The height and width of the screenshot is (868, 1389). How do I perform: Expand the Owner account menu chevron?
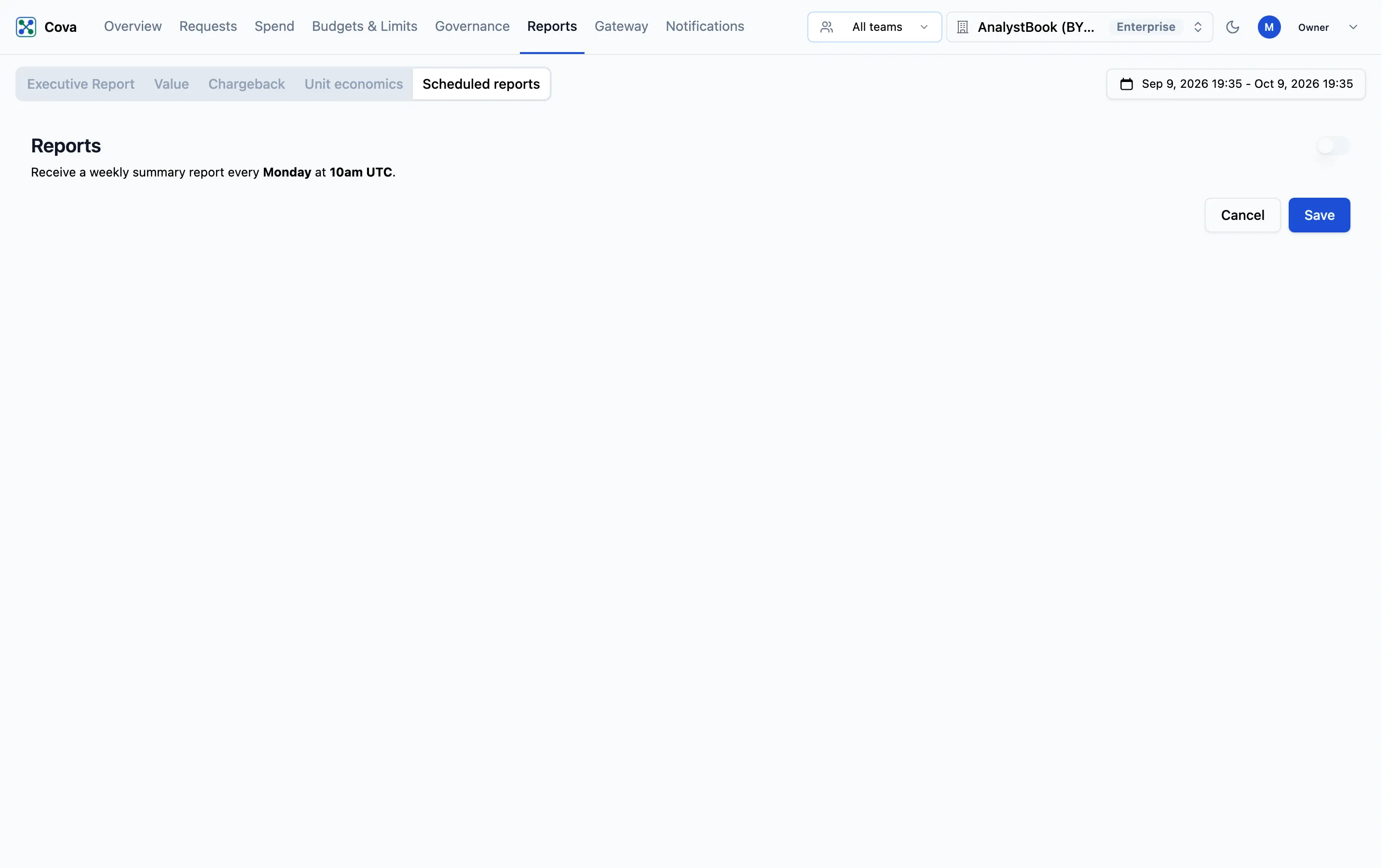1353,27
